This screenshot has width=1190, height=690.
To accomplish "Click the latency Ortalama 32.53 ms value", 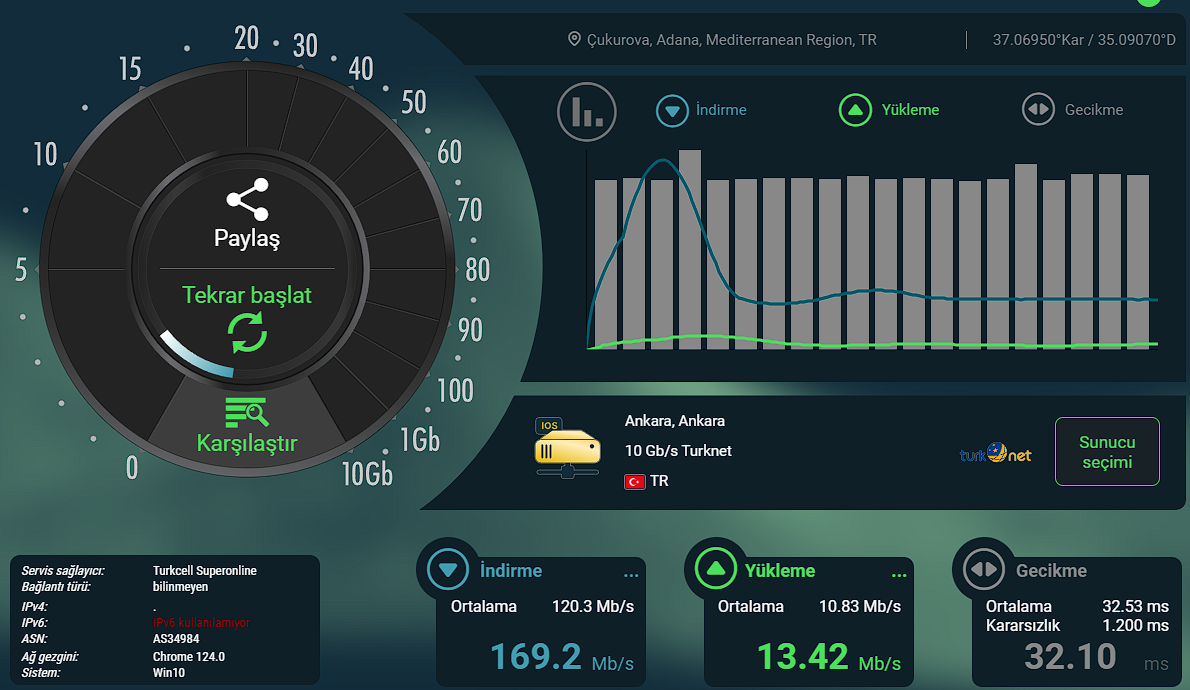I will 1135,607.
